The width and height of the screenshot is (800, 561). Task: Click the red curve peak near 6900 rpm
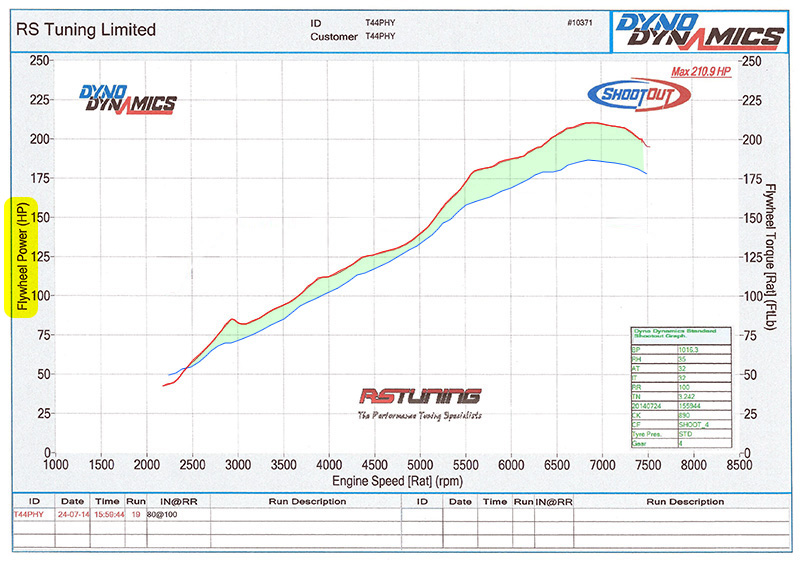pyautogui.click(x=592, y=122)
